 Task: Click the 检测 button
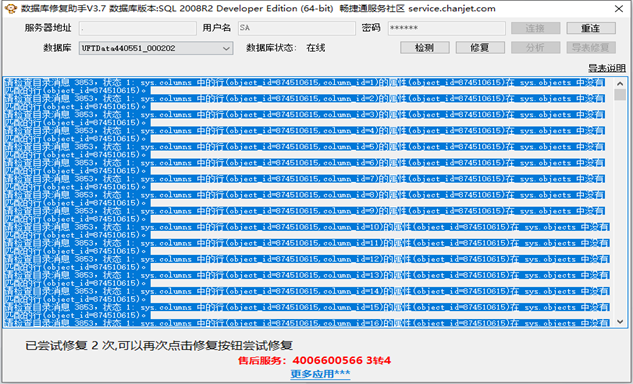coord(425,48)
